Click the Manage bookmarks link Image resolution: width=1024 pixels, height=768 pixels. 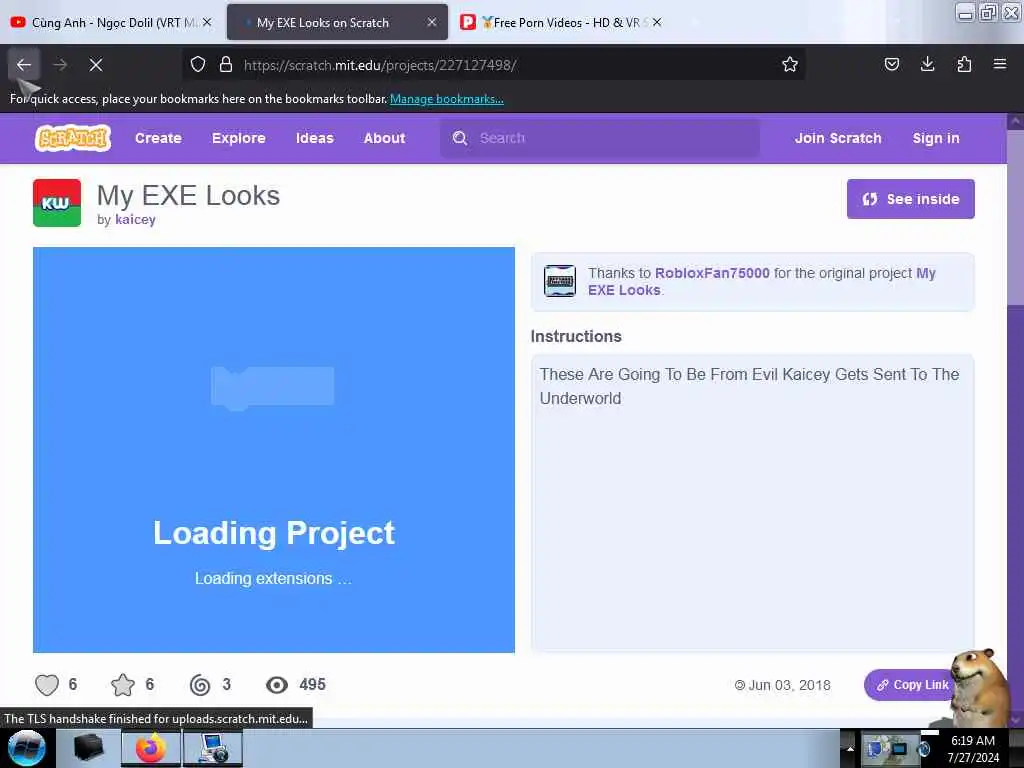[447, 99]
